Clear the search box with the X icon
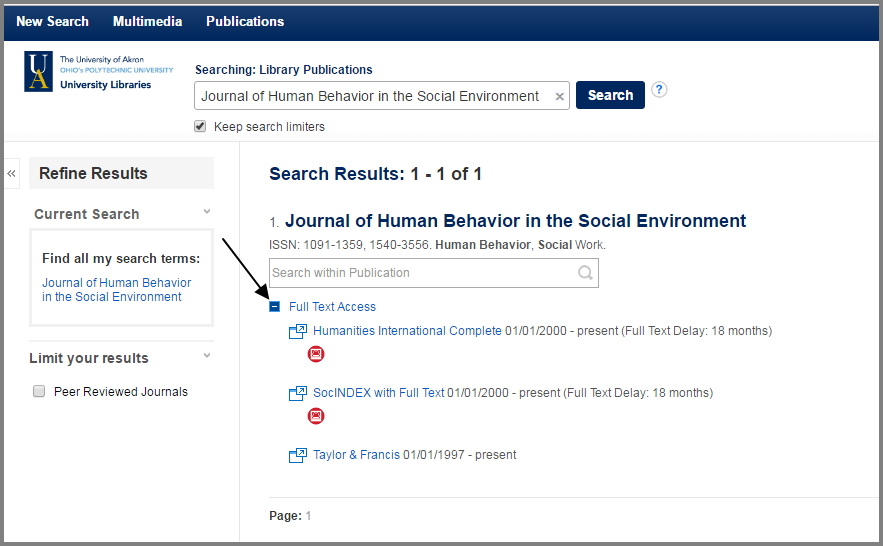 coord(559,97)
